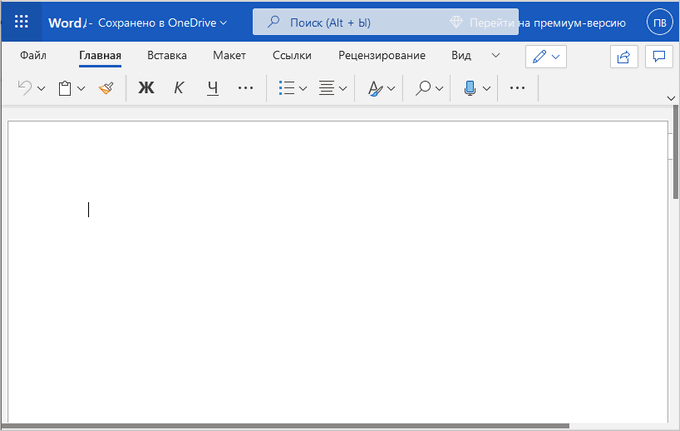
Task: Click the Find magnifier icon
Action: pos(423,88)
